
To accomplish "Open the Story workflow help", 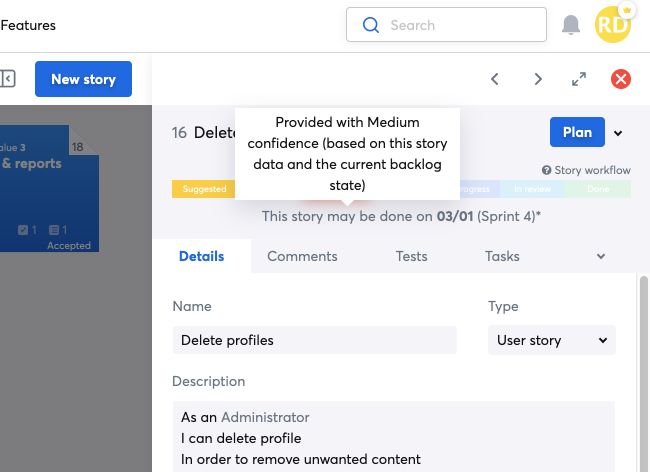I will tap(586, 170).
